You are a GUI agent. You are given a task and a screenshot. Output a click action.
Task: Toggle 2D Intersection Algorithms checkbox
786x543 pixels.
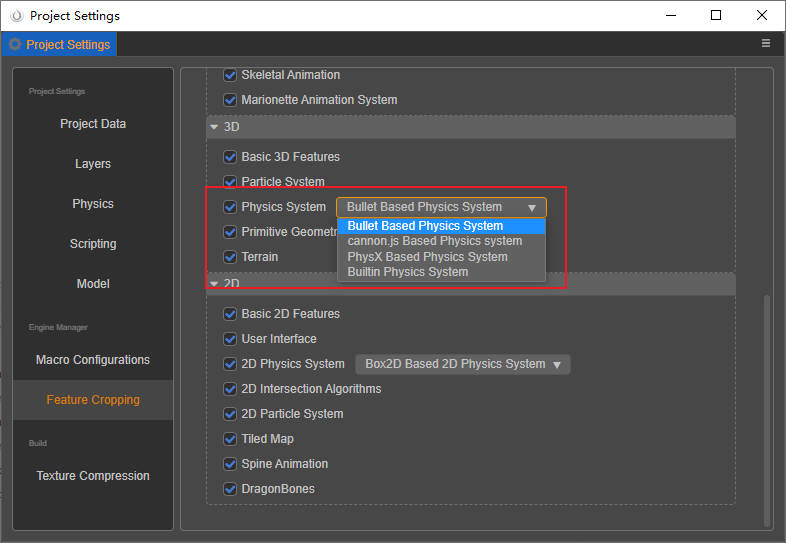coord(230,389)
